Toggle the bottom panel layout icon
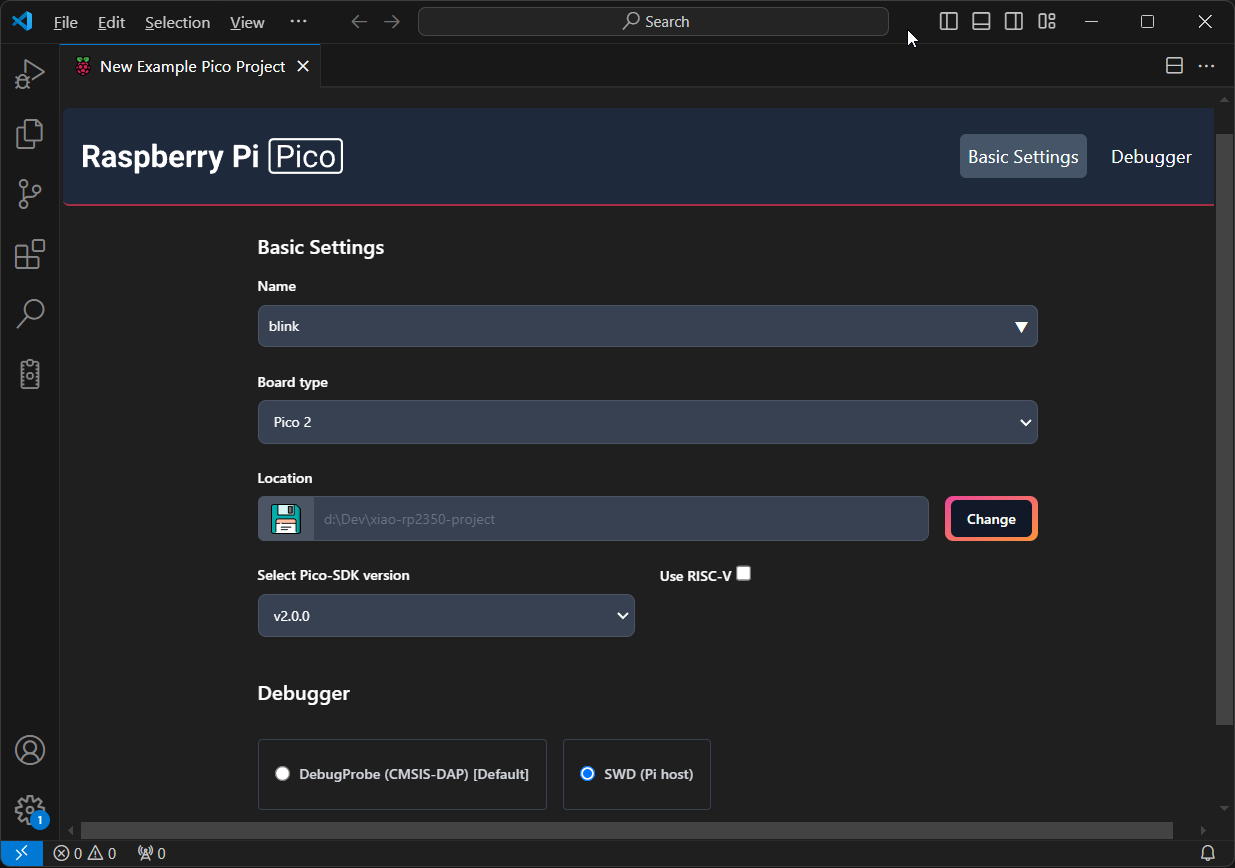The height and width of the screenshot is (868, 1235). pos(981,21)
